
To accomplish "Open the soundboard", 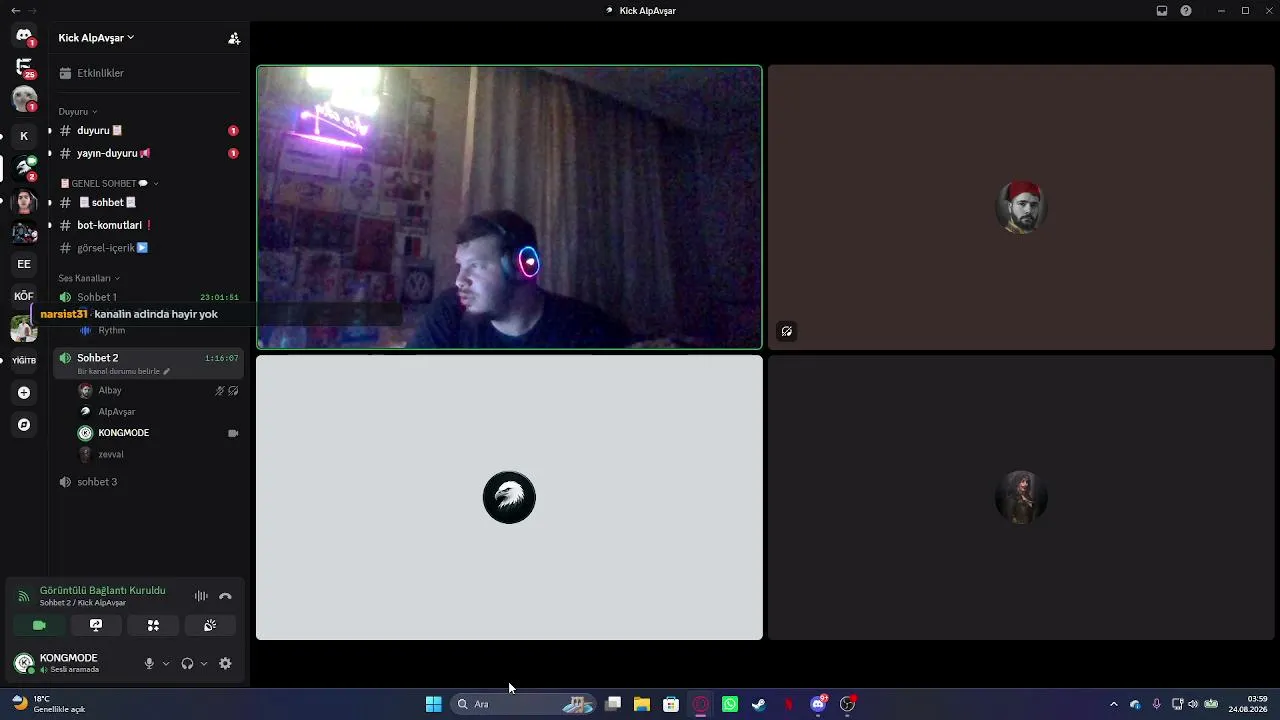I will coord(210,626).
